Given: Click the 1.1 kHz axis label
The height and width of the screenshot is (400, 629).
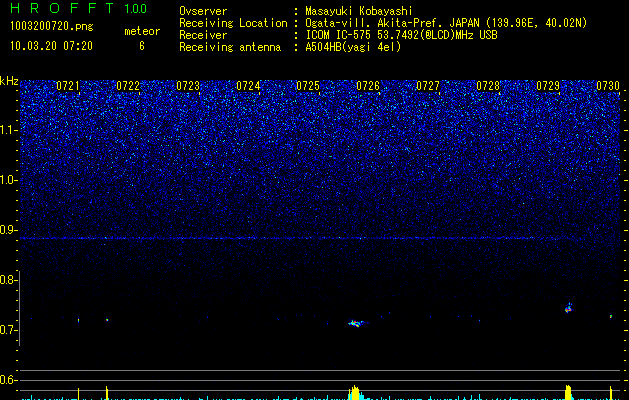Looking at the screenshot, I should (8, 130).
